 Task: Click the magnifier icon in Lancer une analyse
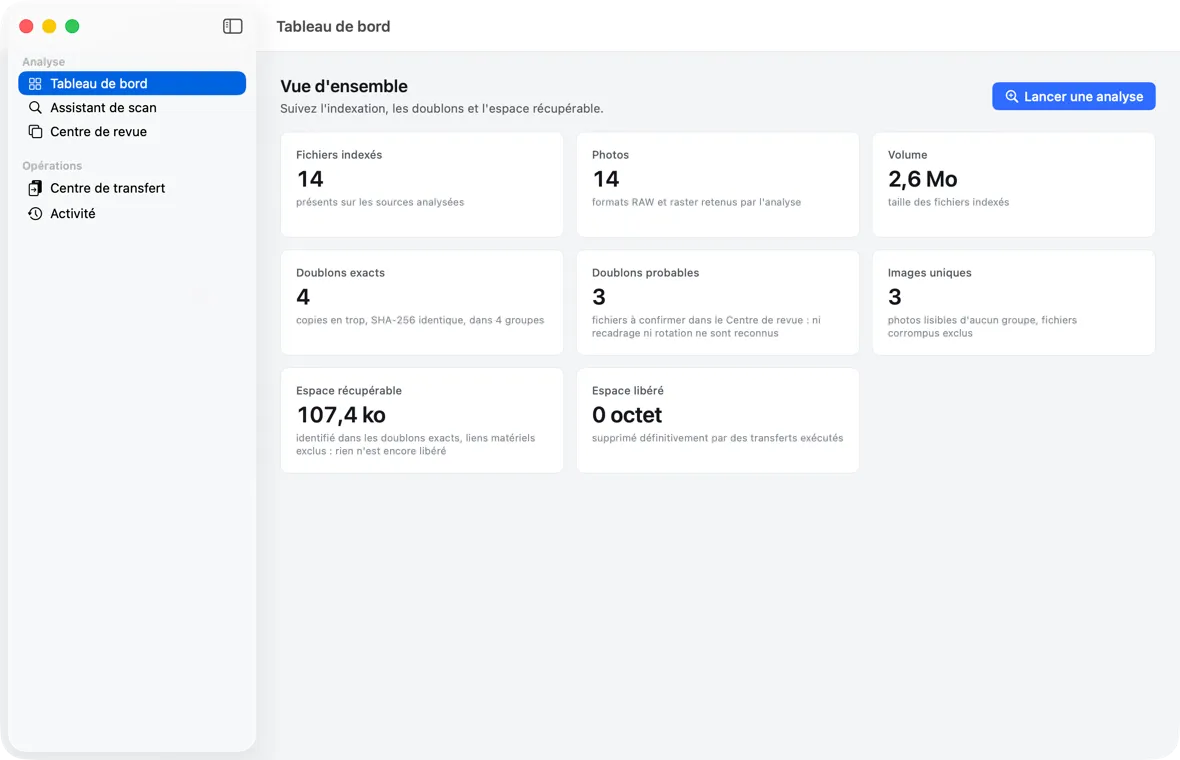coord(1011,96)
